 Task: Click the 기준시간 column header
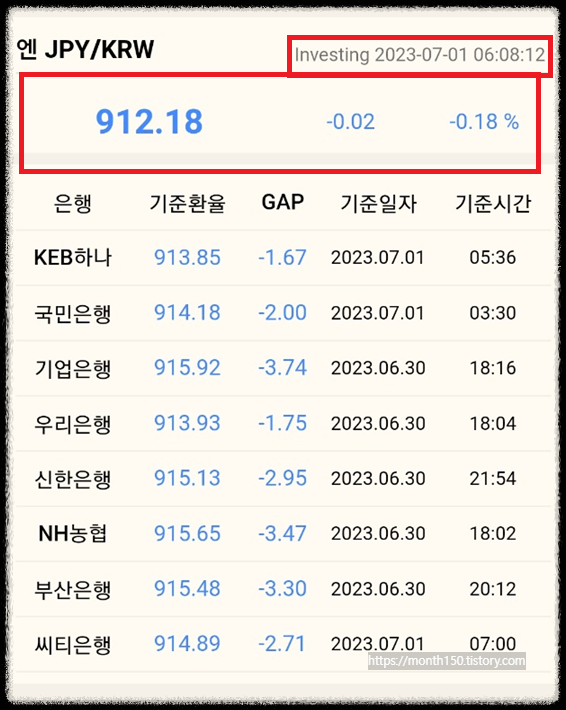click(493, 203)
